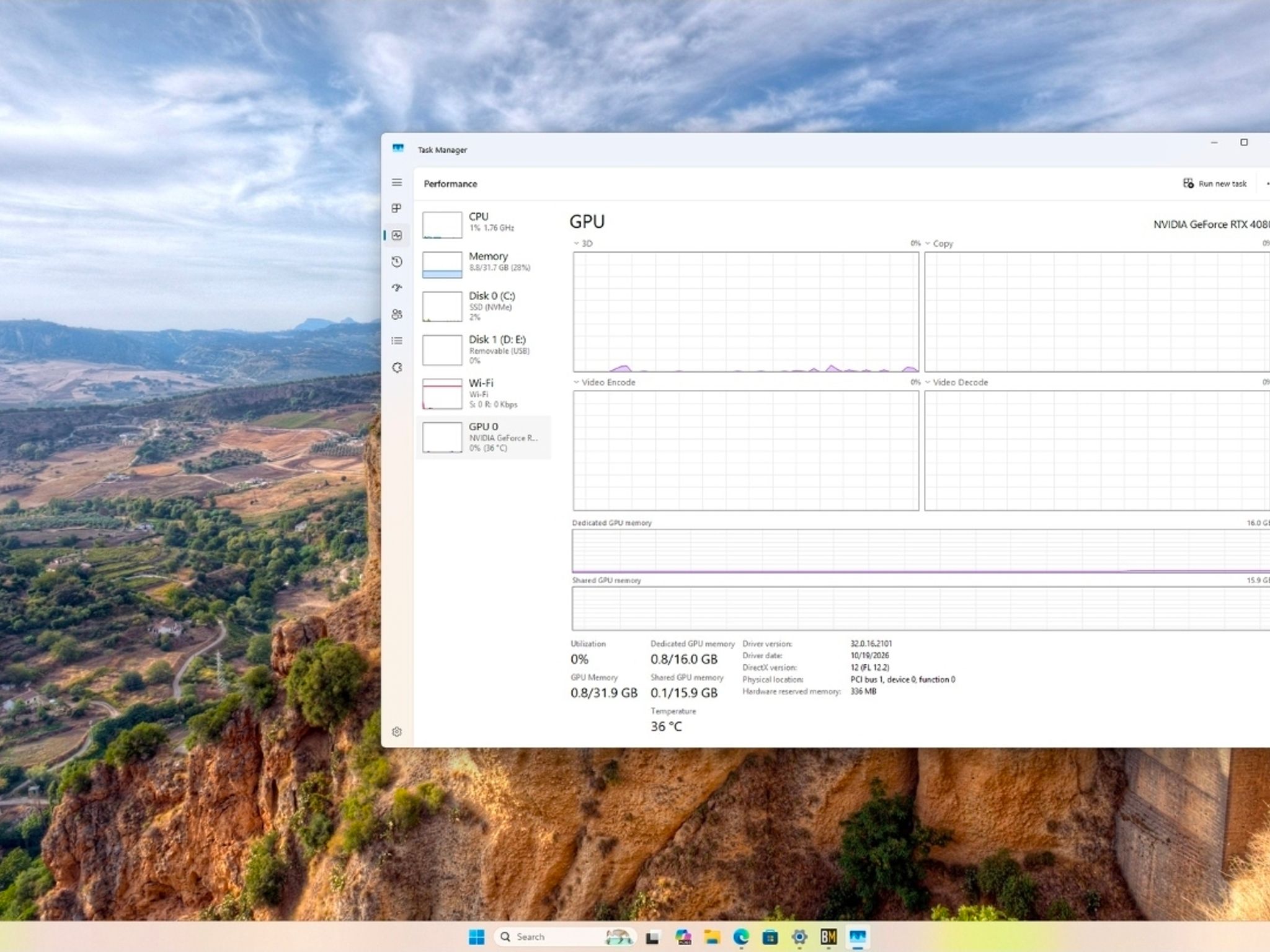This screenshot has width=1270, height=952.
Task: Click the 3D utilization graph area
Action: pyautogui.click(x=746, y=312)
